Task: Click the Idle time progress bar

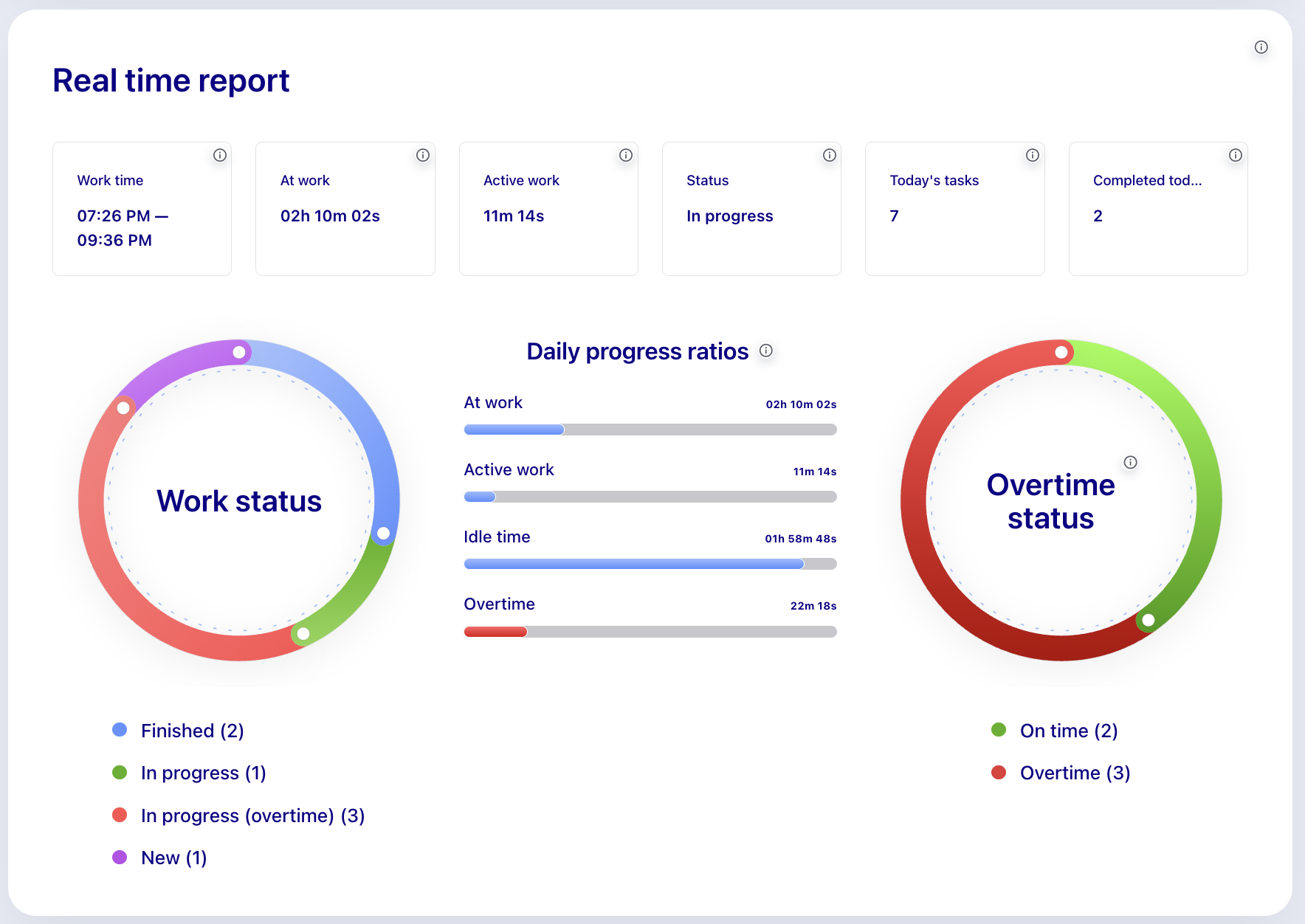Action: pyautogui.click(x=650, y=564)
